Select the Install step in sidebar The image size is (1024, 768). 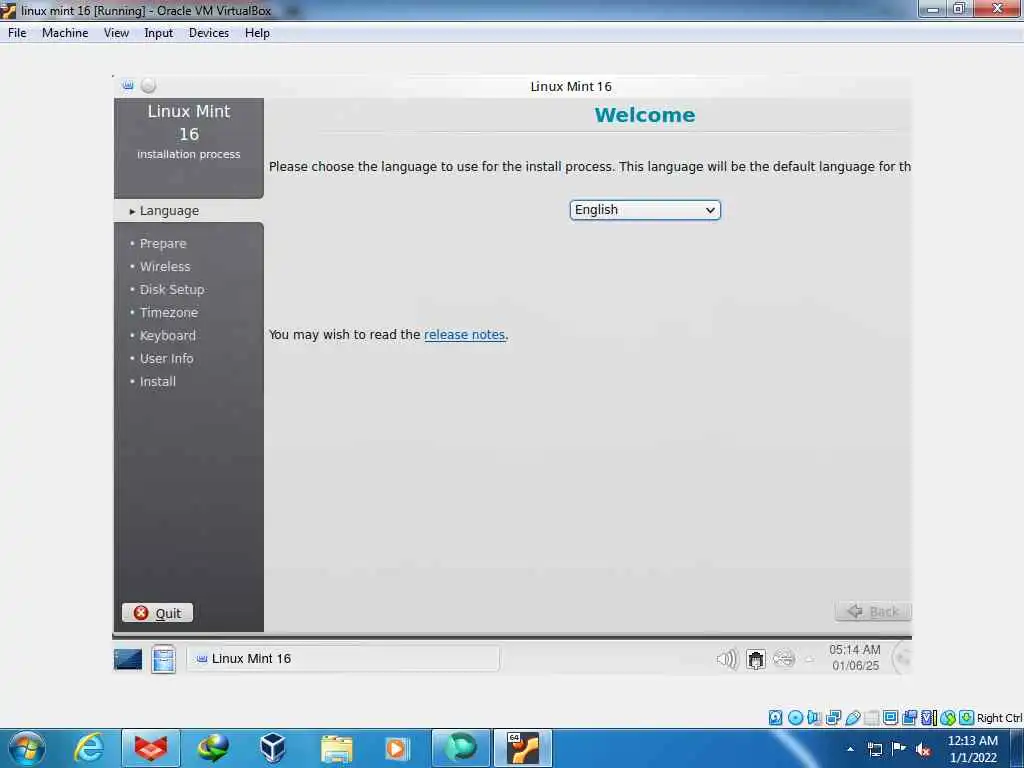coord(157,381)
